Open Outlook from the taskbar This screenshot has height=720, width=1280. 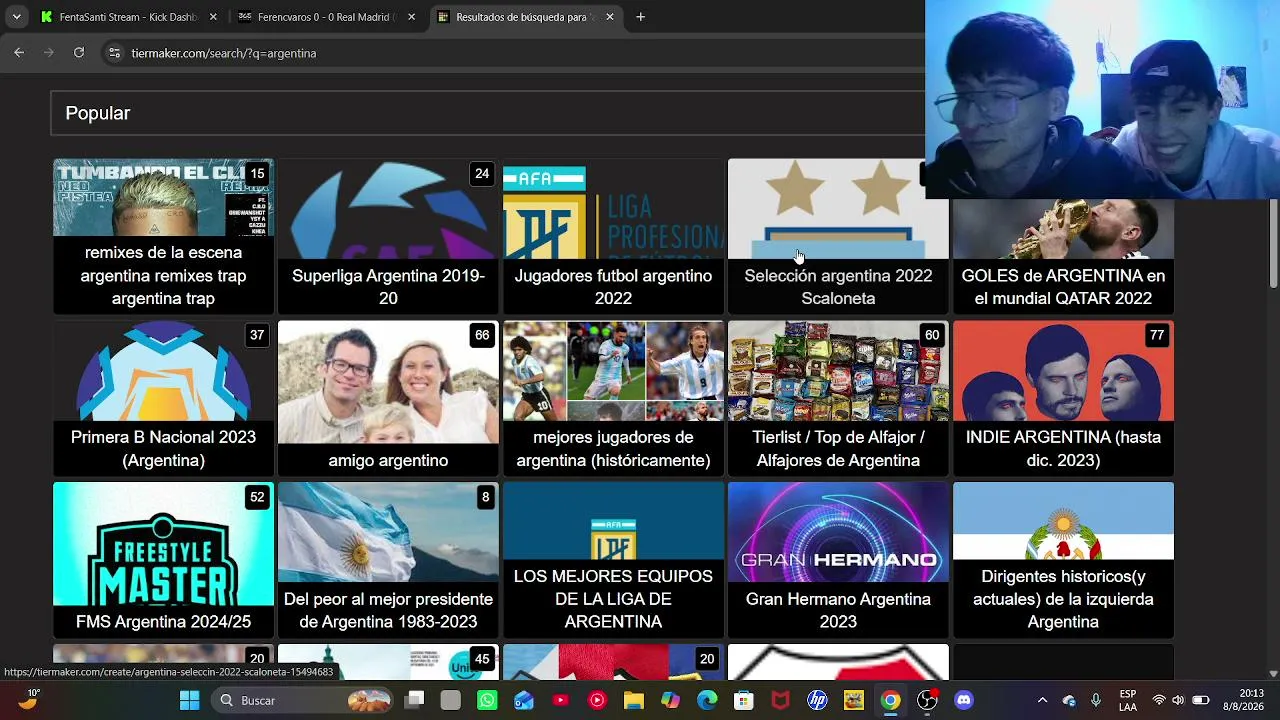coord(524,700)
